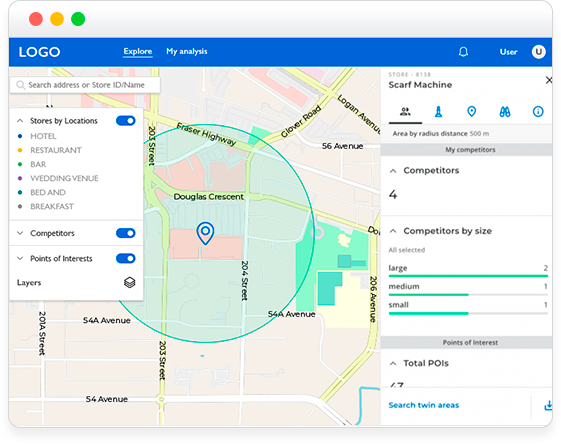Toggle Stores by Locations switch
This screenshot has height=444, width=561.
(x=126, y=121)
